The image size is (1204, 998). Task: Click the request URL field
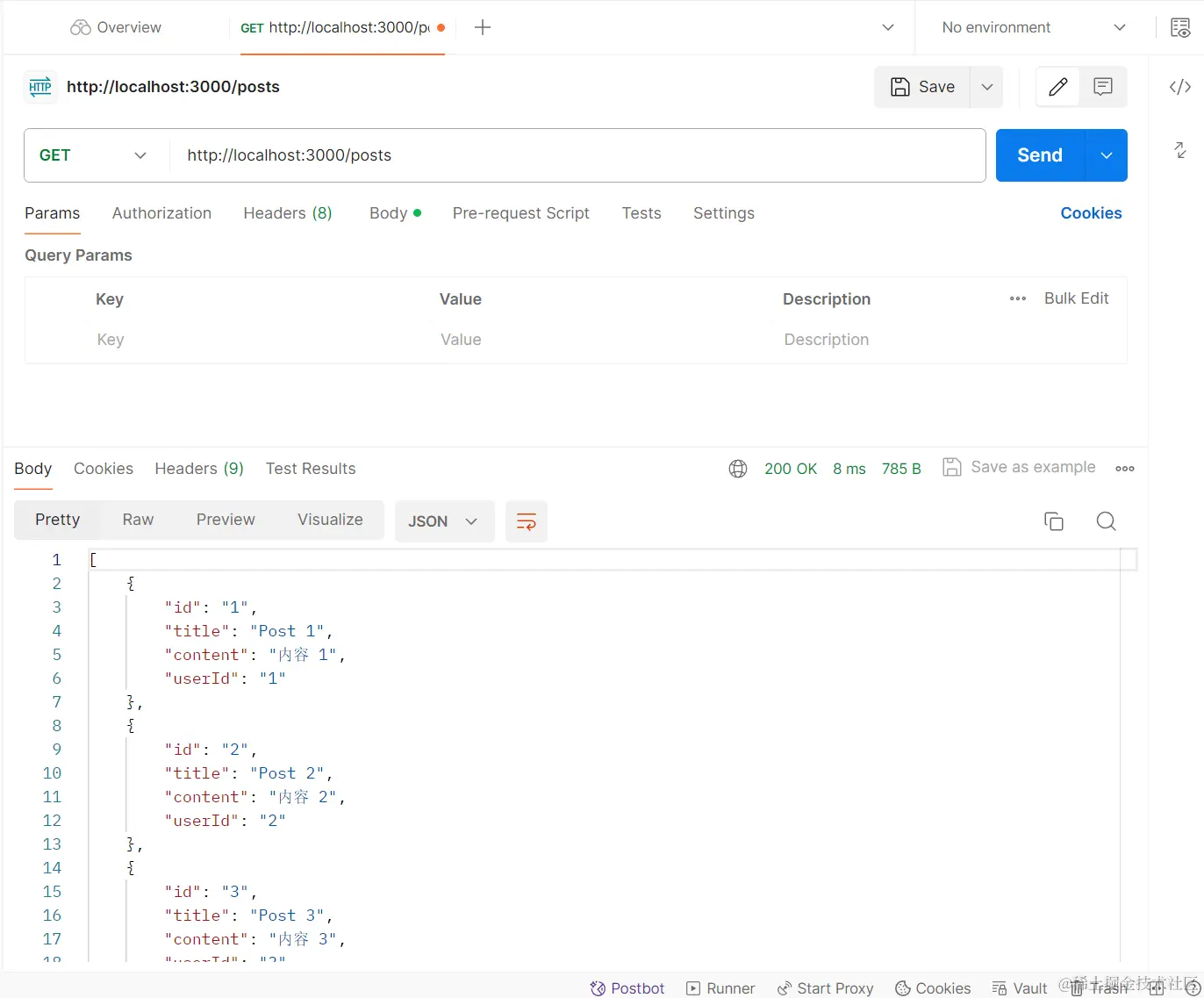(577, 155)
